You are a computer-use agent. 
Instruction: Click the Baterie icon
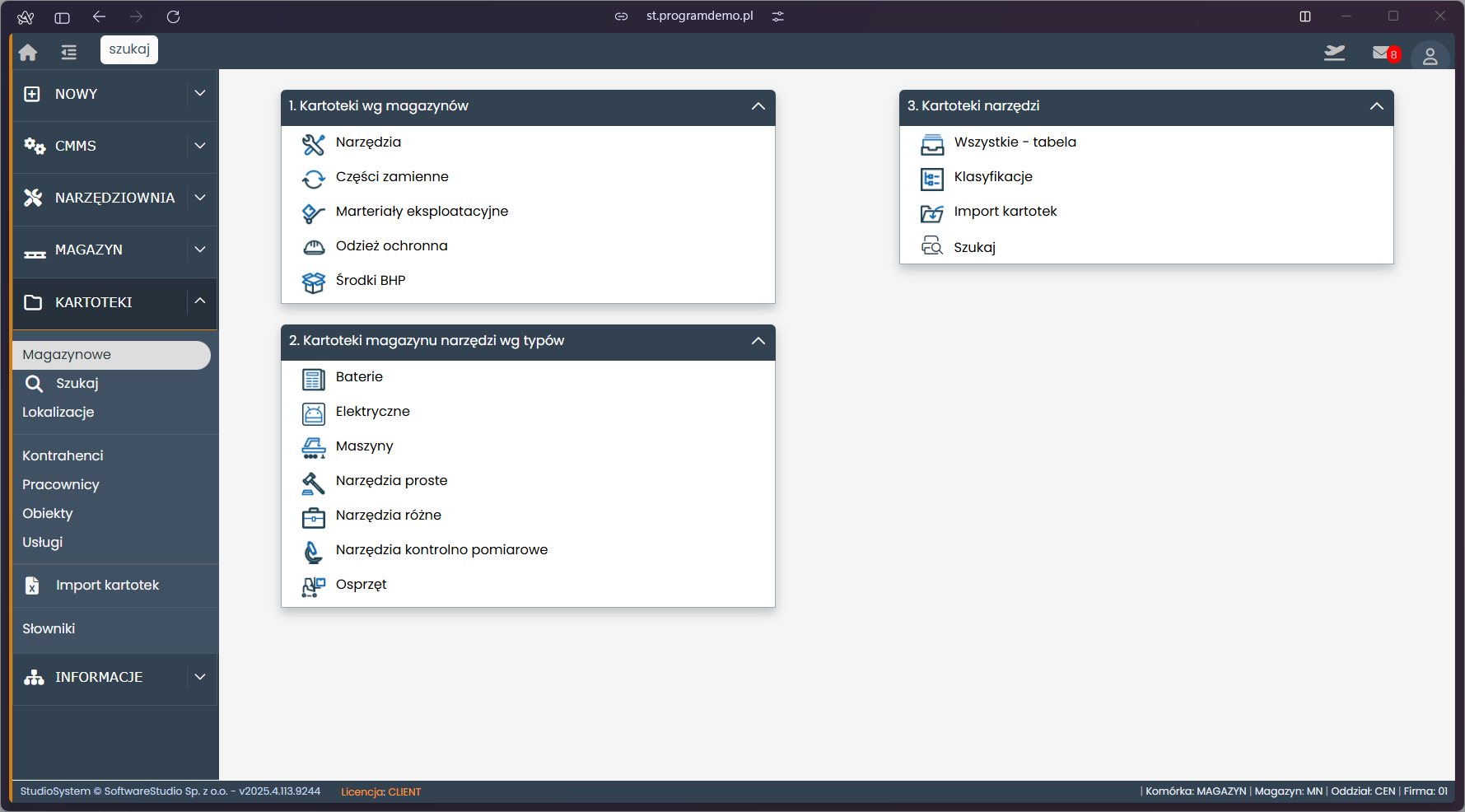click(x=313, y=379)
